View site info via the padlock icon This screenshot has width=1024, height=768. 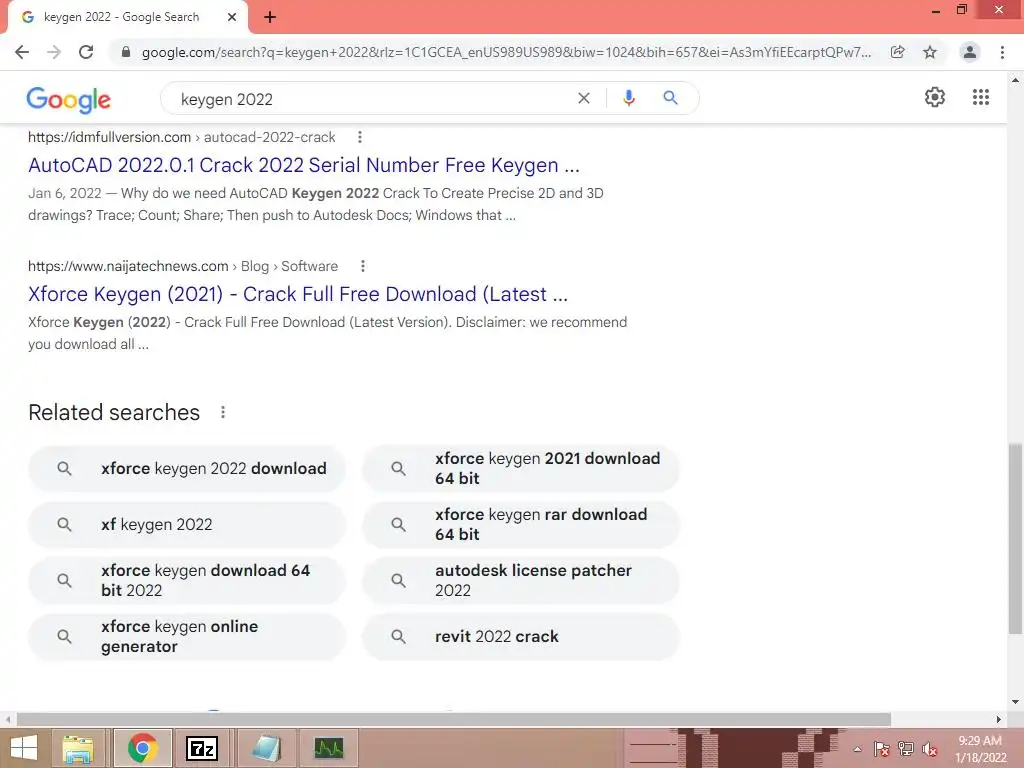[126, 52]
